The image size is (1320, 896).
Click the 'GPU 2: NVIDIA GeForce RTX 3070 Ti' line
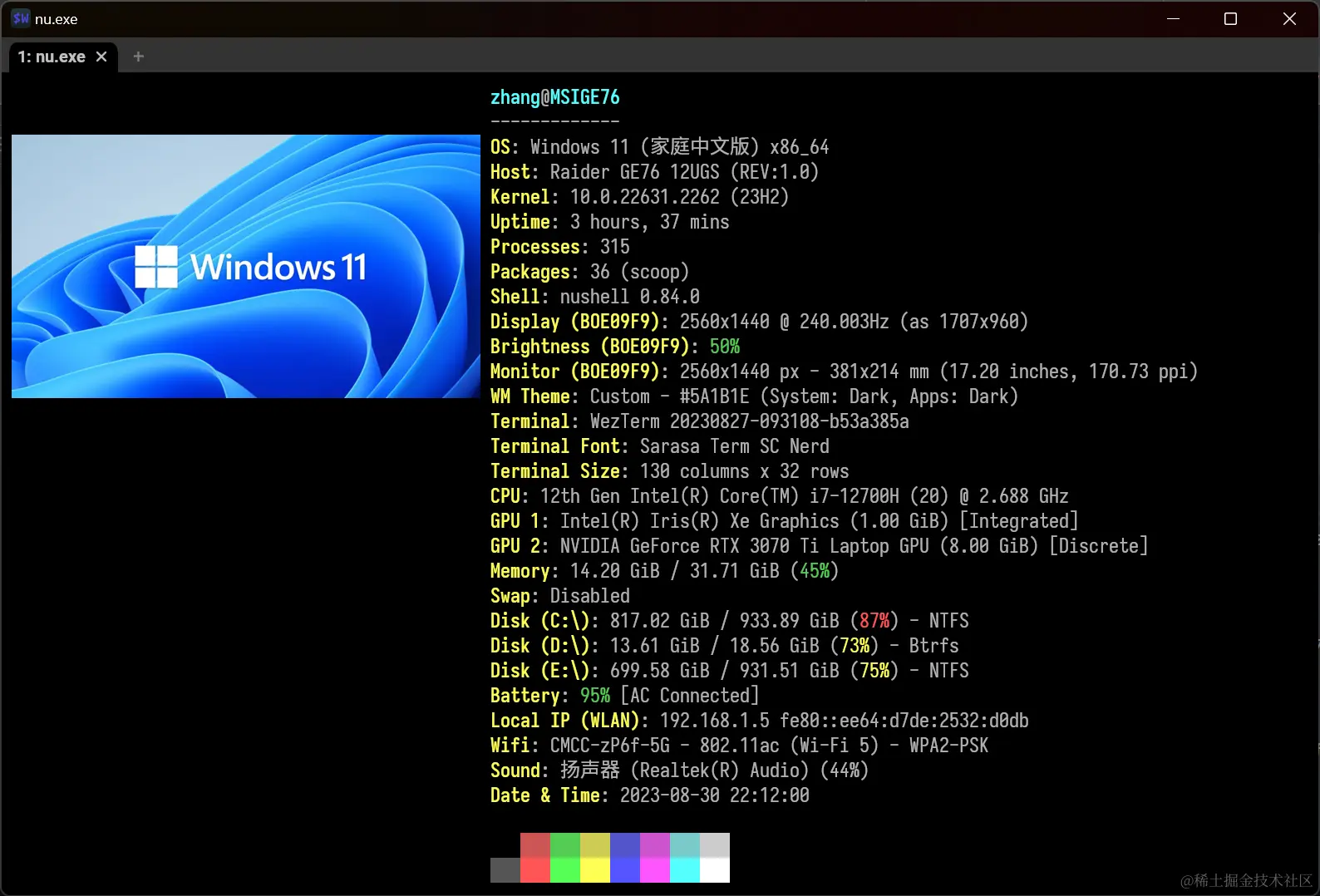[x=819, y=546]
